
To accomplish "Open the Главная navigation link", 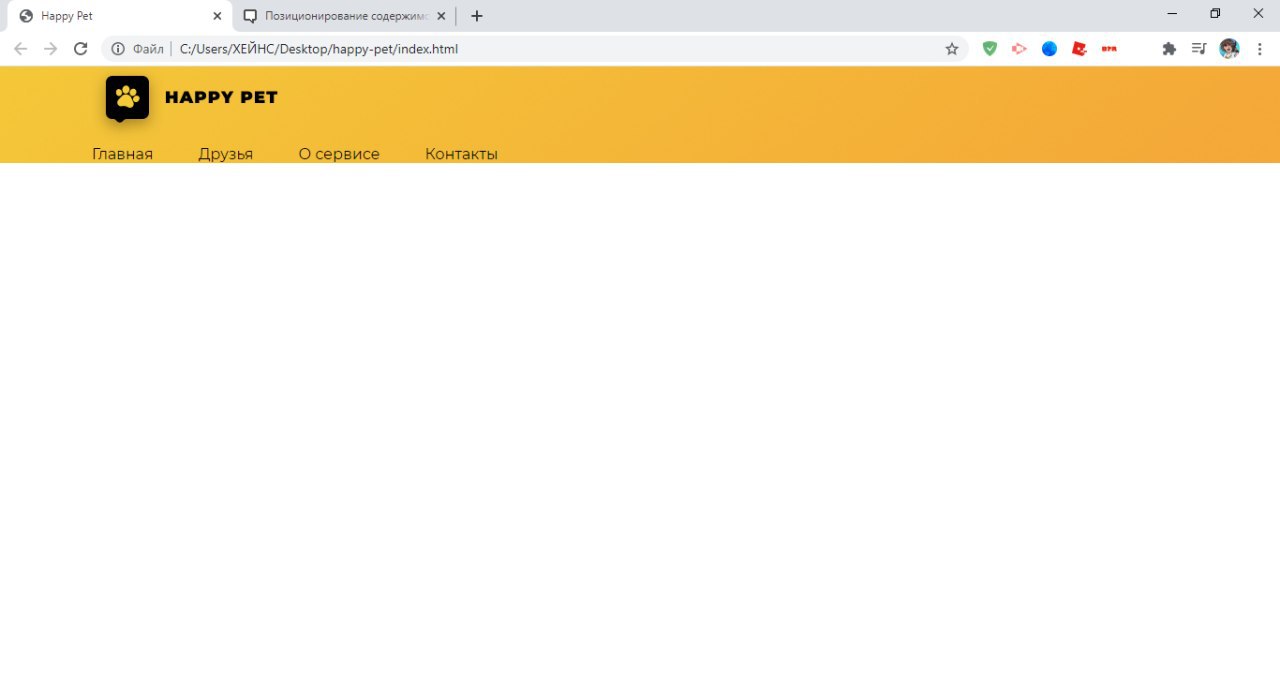I will tap(122, 154).
